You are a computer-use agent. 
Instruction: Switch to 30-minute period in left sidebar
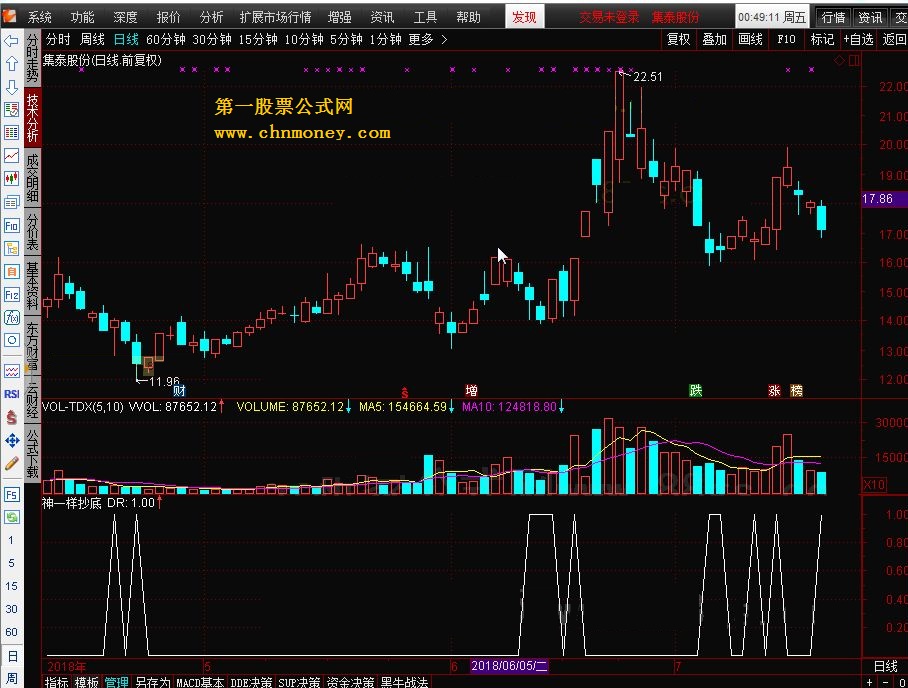11,609
